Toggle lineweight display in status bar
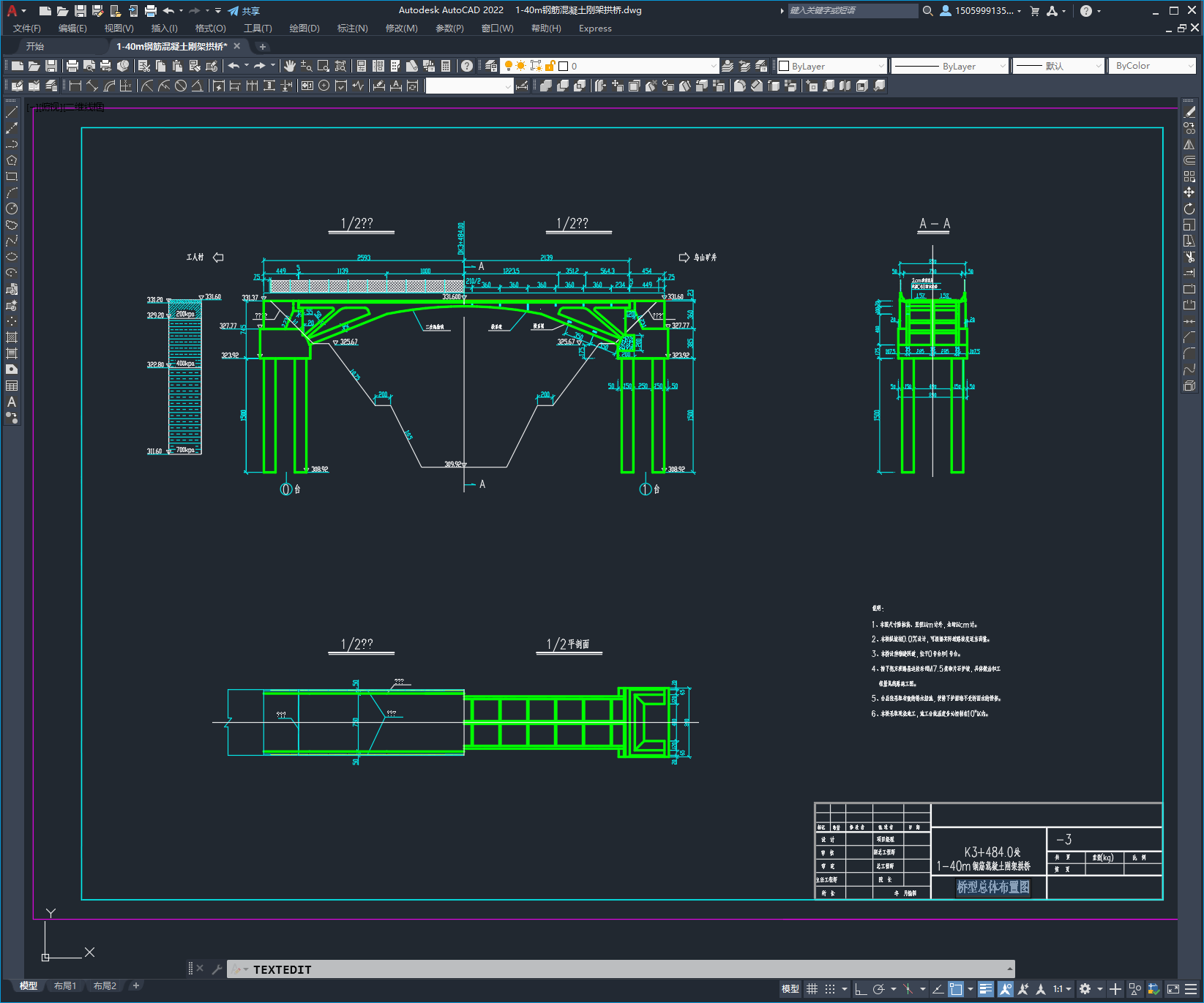 [986, 989]
